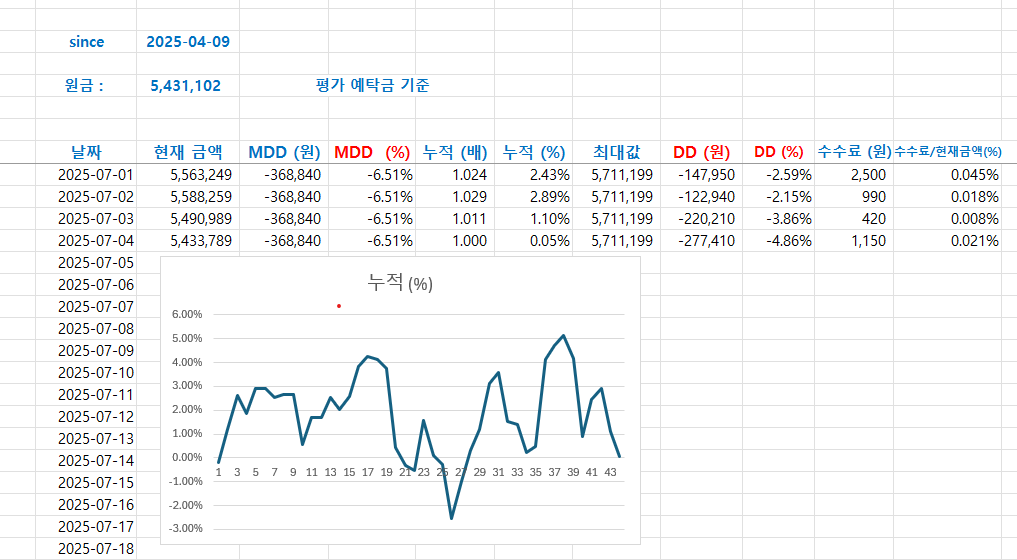Click drawdown percent -3.86%
Screen dimensions: 1017x560
[x=778, y=219]
